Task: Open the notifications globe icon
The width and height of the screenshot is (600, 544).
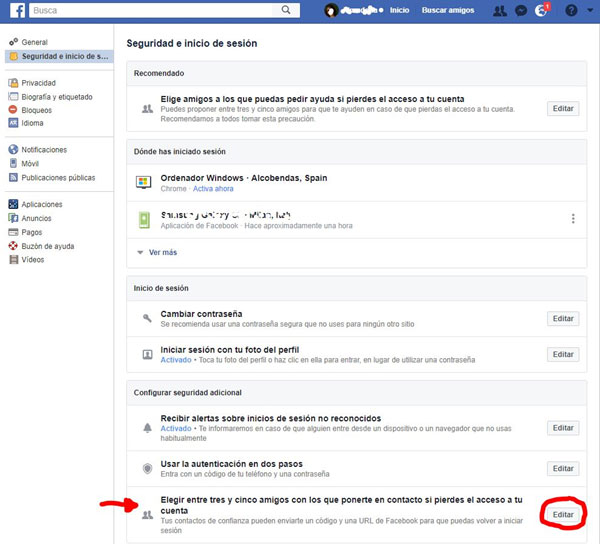Action: pos(541,10)
